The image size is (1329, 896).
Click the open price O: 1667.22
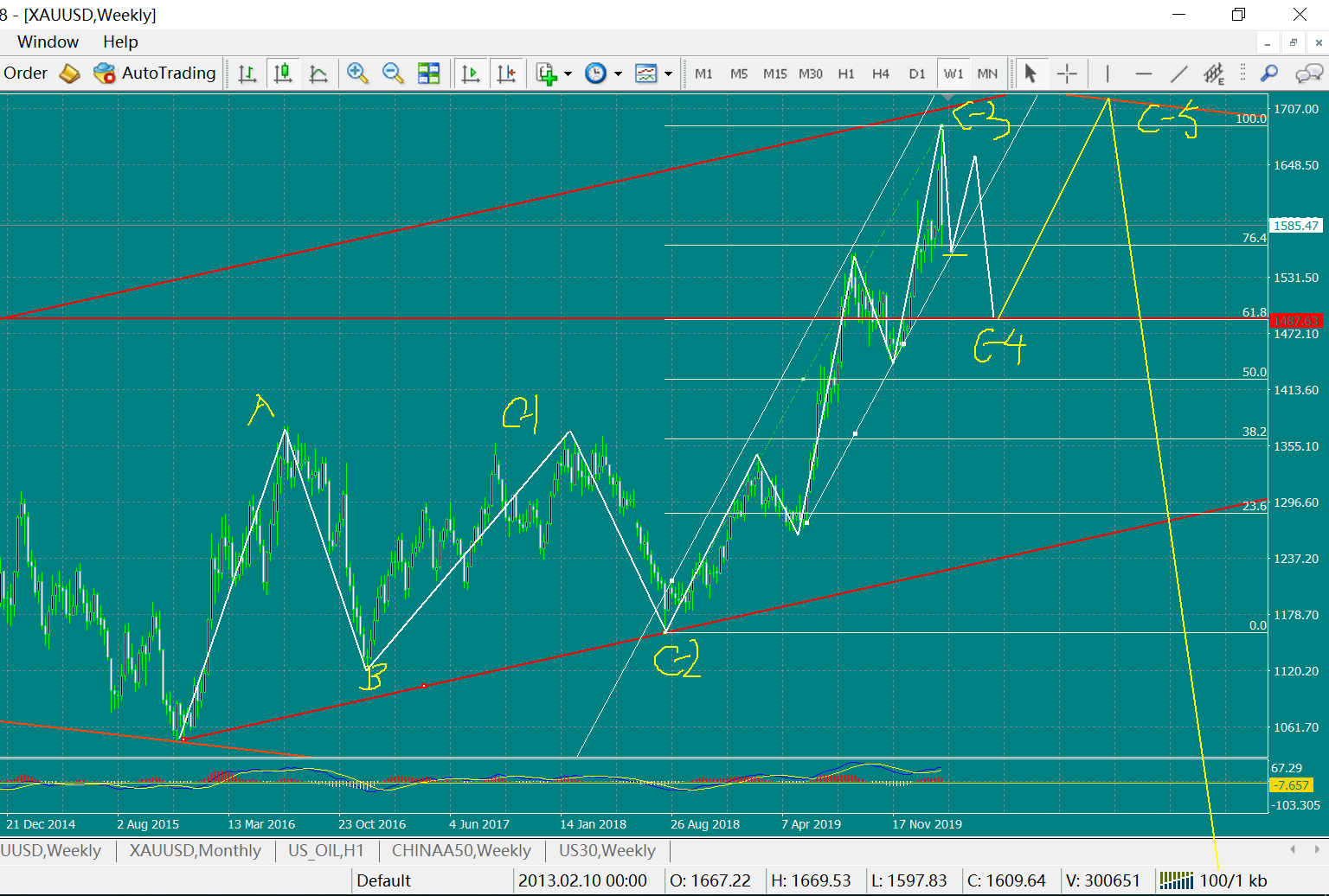coord(710,880)
